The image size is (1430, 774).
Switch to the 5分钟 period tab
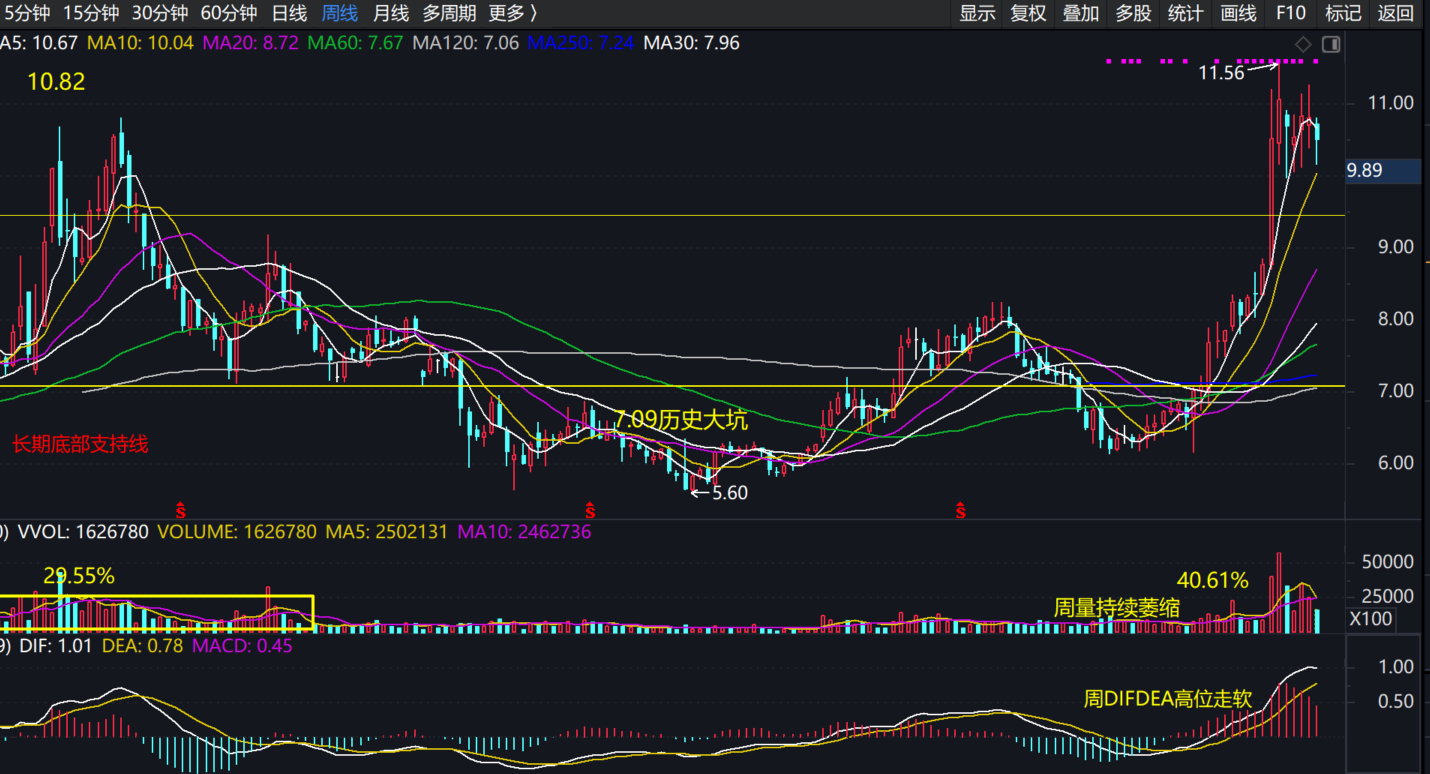point(28,13)
